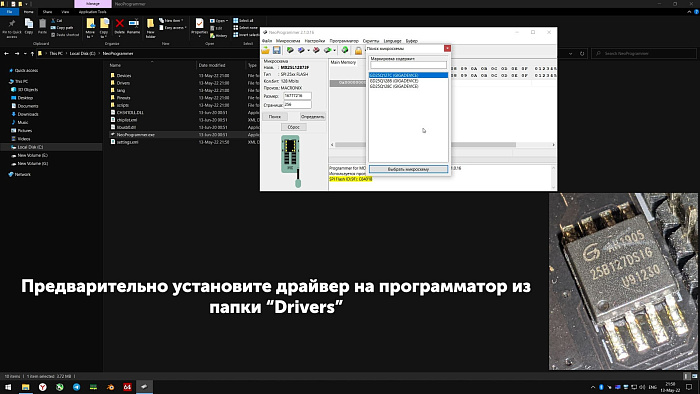Click Cut in the Clipboard group
The height and width of the screenshot is (394, 700).
[x=57, y=21]
